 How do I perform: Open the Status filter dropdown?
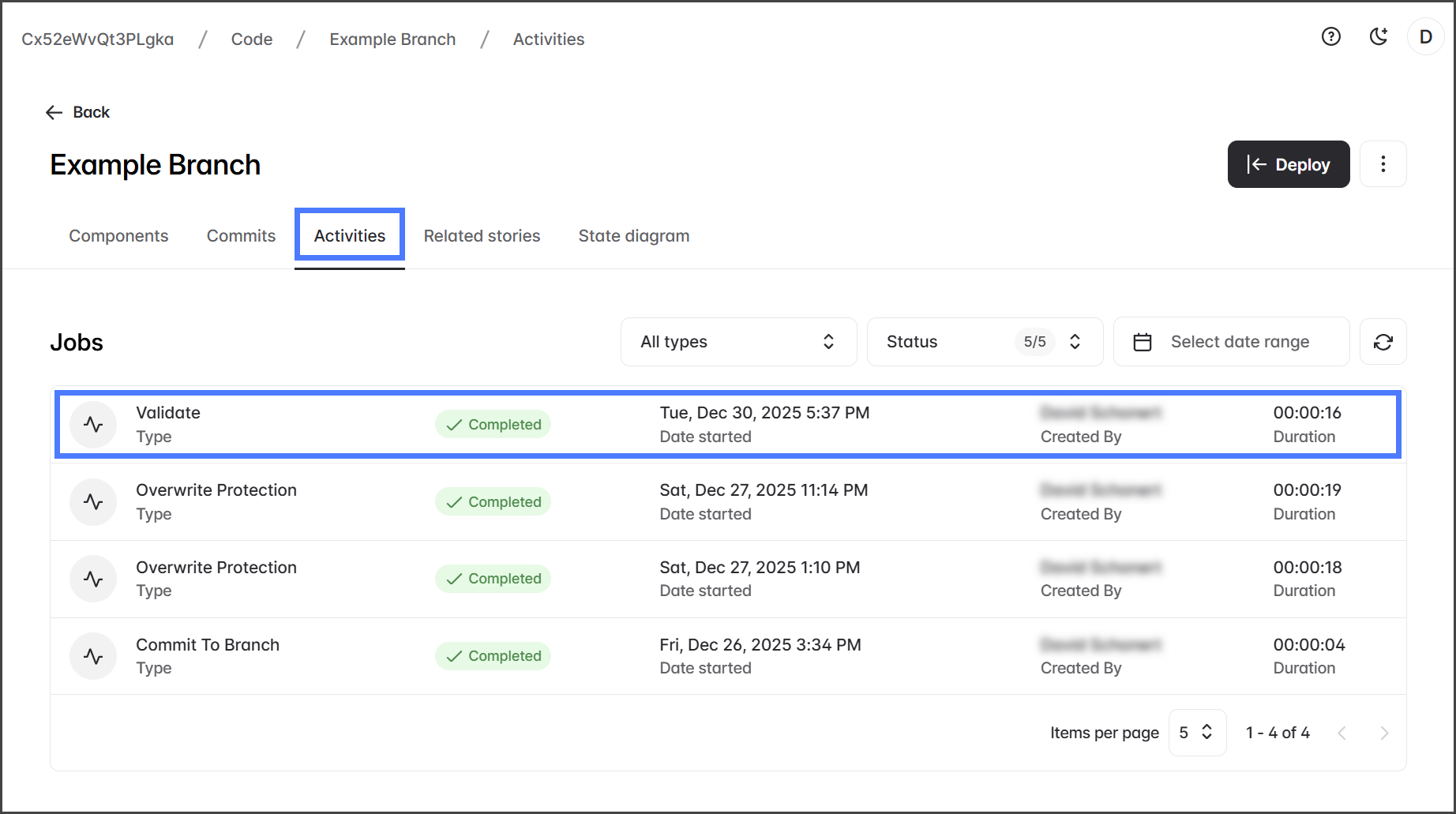coord(984,342)
